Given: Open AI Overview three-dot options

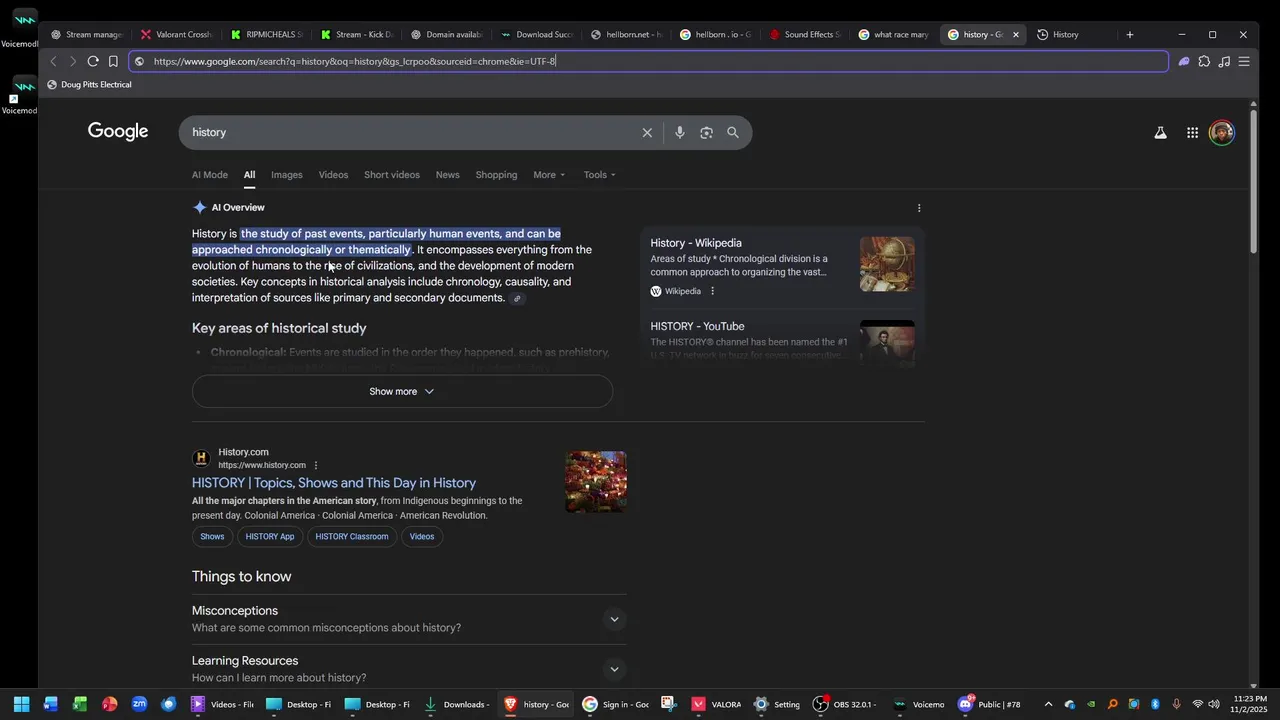Looking at the screenshot, I should (x=919, y=208).
